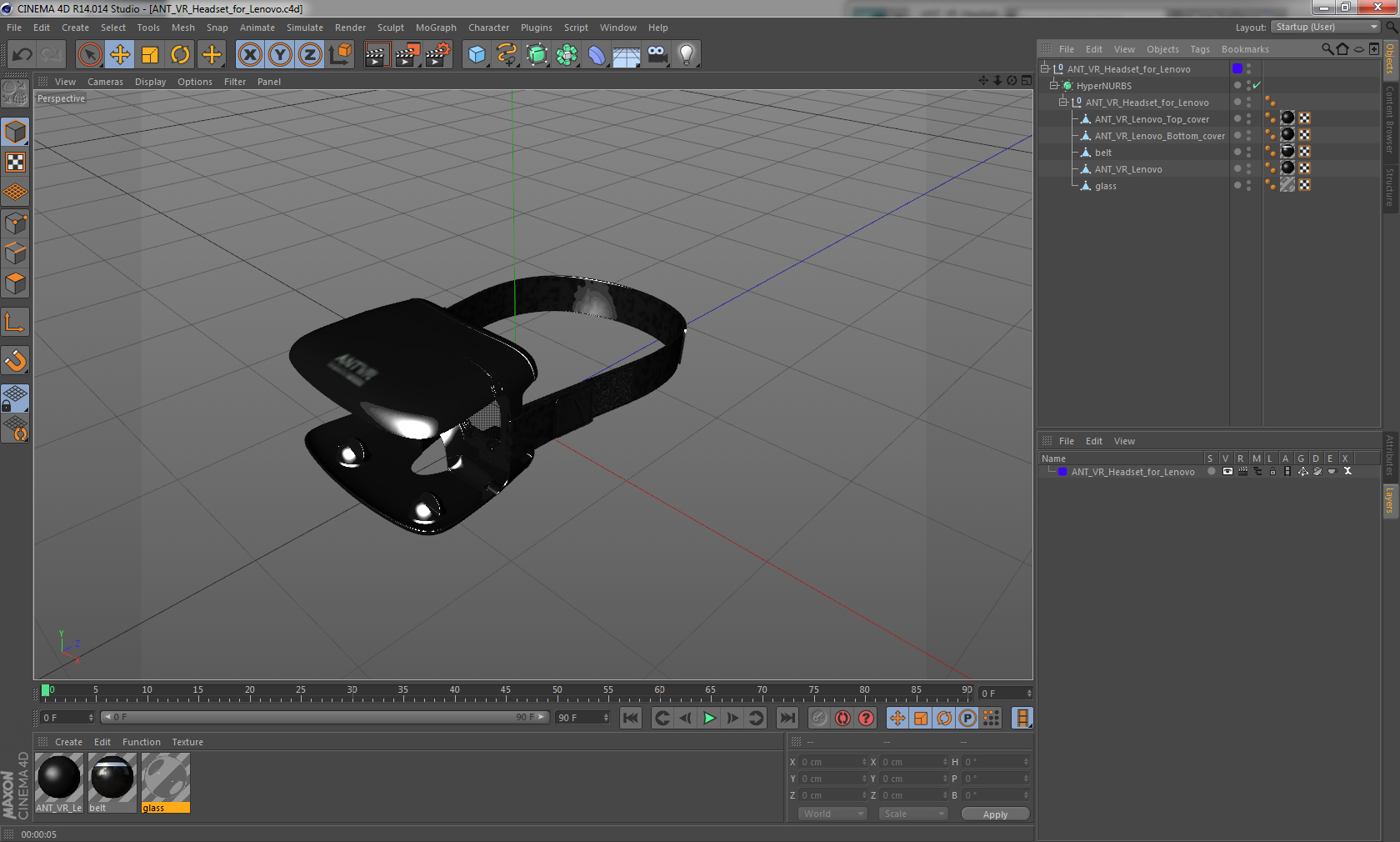The width and height of the screenshot is (1400, 842).
Task: Collapse the nested ANT_VR_Headset_for_Lenovo null group
Action: click(1063, 103)
